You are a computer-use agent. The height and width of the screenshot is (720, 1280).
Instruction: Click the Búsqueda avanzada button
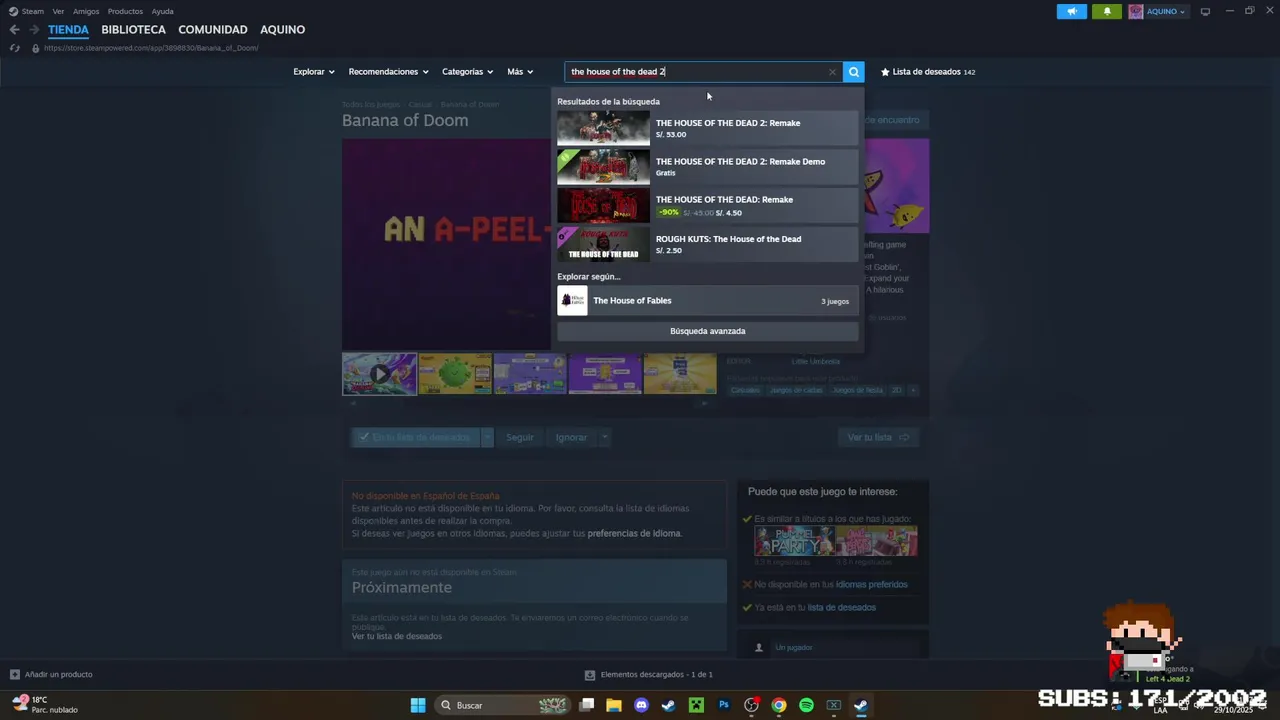pyautogui.click(x=707, y=331)
